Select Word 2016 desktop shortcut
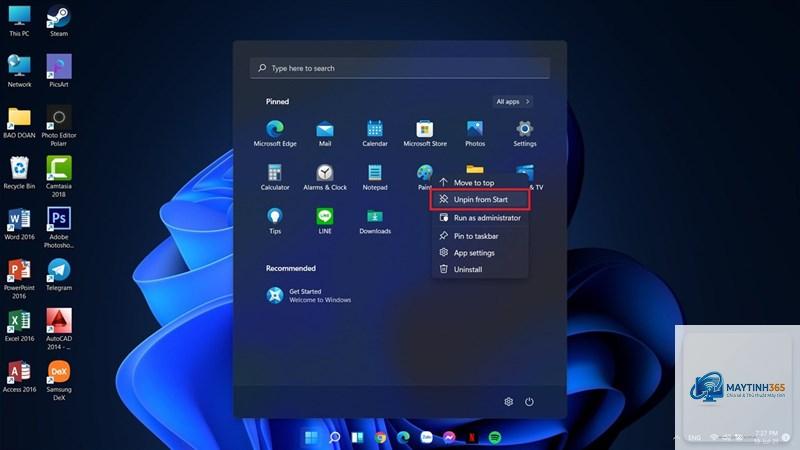The height and width of the screenshot is (450, 800). pos(19,224)
